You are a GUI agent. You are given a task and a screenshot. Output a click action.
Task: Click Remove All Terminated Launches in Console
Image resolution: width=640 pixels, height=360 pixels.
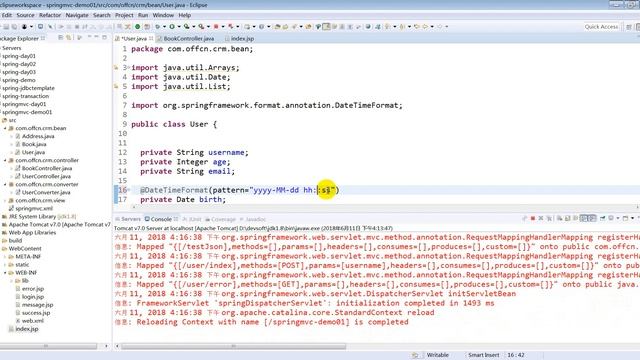coord(549,219)
